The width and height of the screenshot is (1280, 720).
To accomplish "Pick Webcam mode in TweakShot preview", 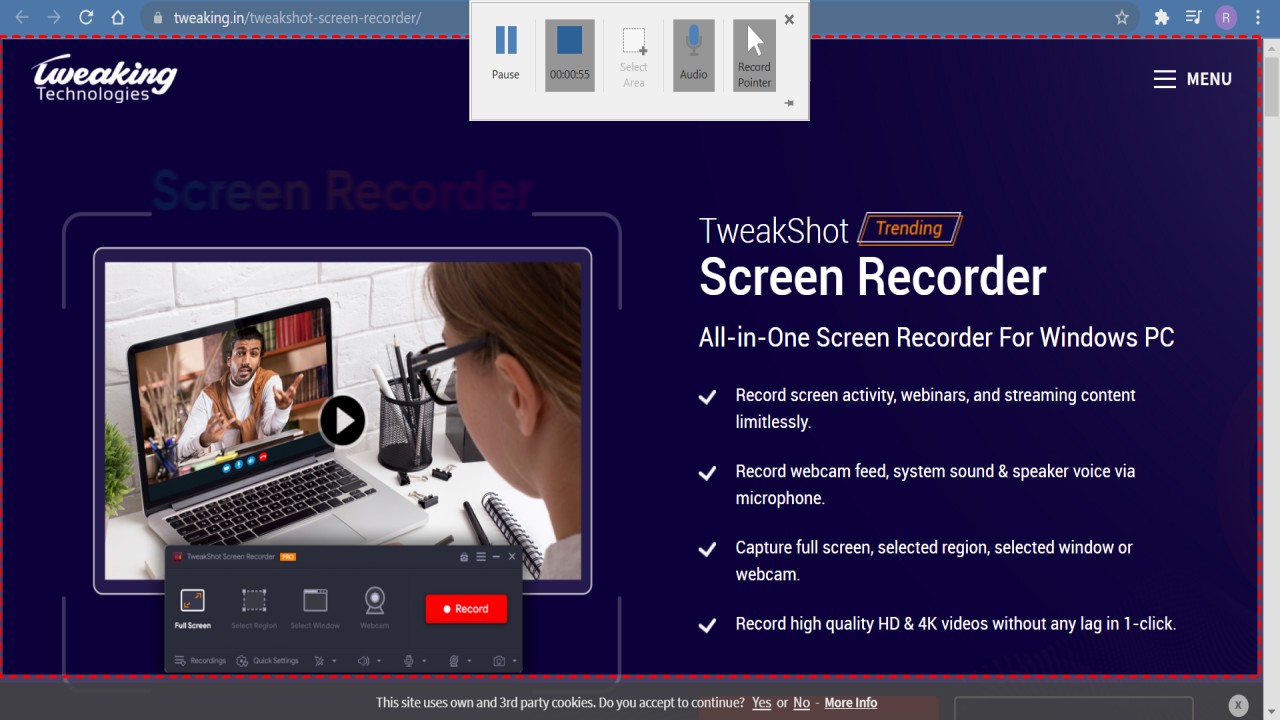I will (375, 609).
